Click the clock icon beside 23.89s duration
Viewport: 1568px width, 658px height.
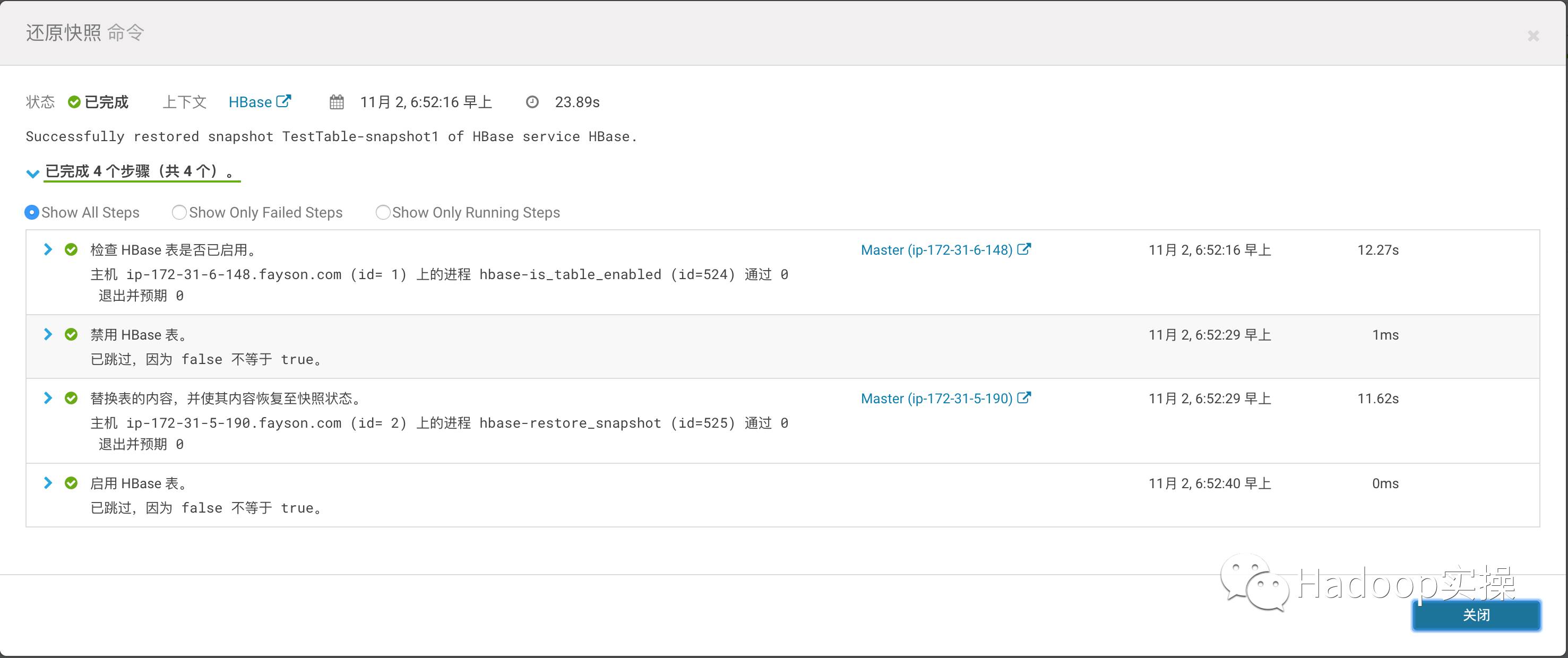532,102
